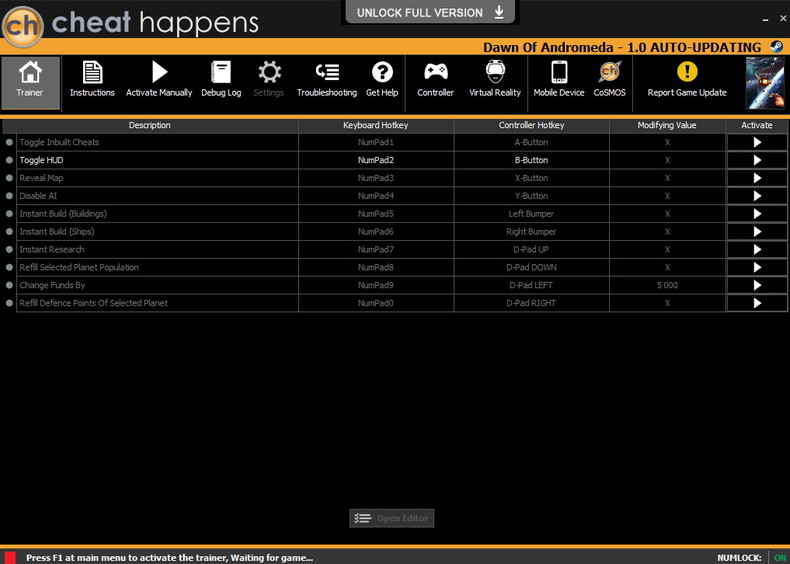
Task: Select the Reveal Map description text
Action: (41, 178)
